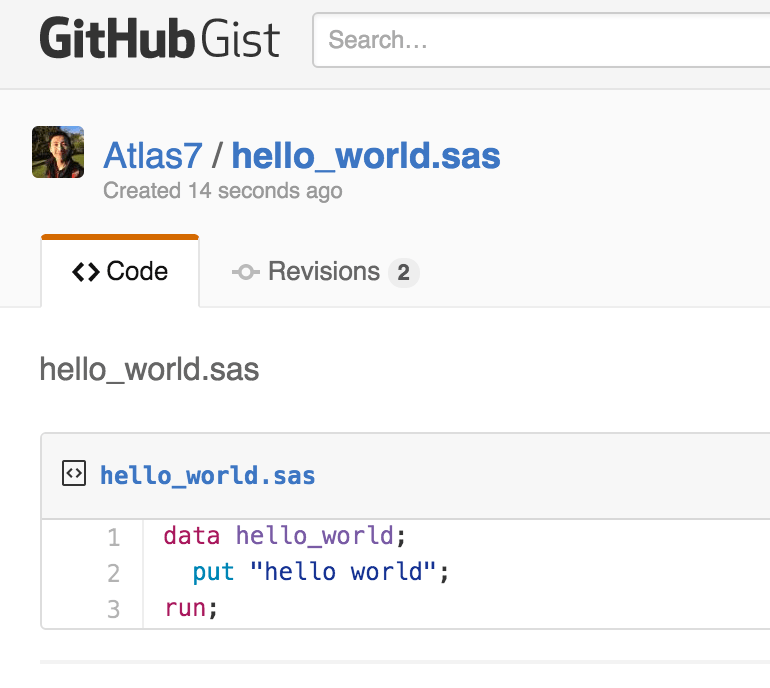Click the revisions count badge showing 2
This screenshot has width=770, height=688.
(x=403, y=272)
